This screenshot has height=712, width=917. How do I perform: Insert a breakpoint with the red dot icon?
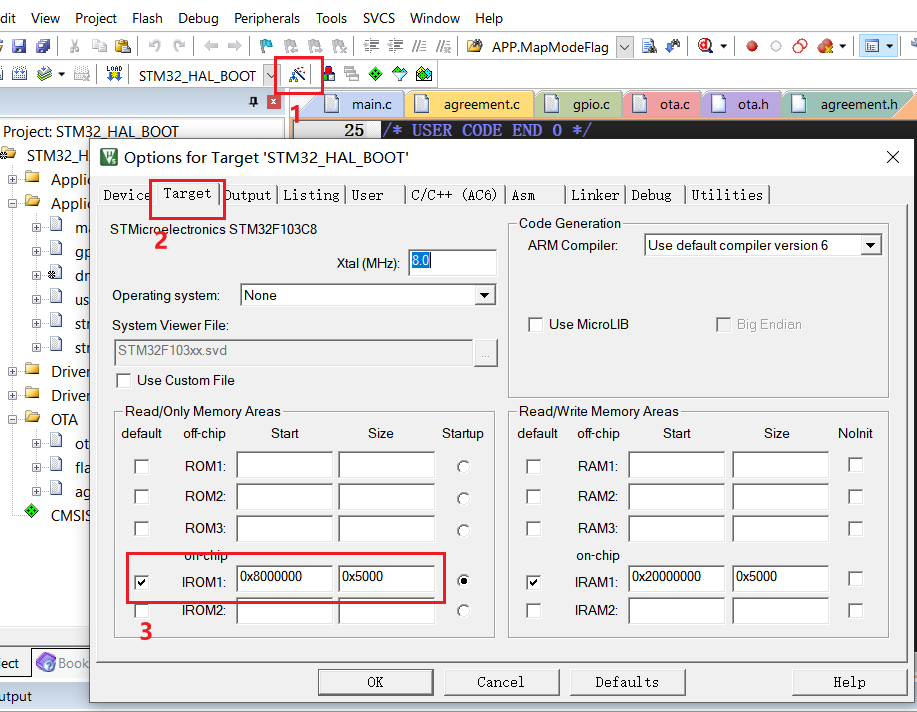coord(751,45)
